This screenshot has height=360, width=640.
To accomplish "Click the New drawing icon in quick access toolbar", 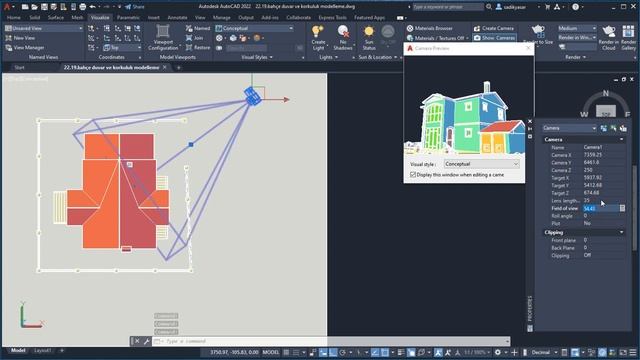I will pos(25,7).
